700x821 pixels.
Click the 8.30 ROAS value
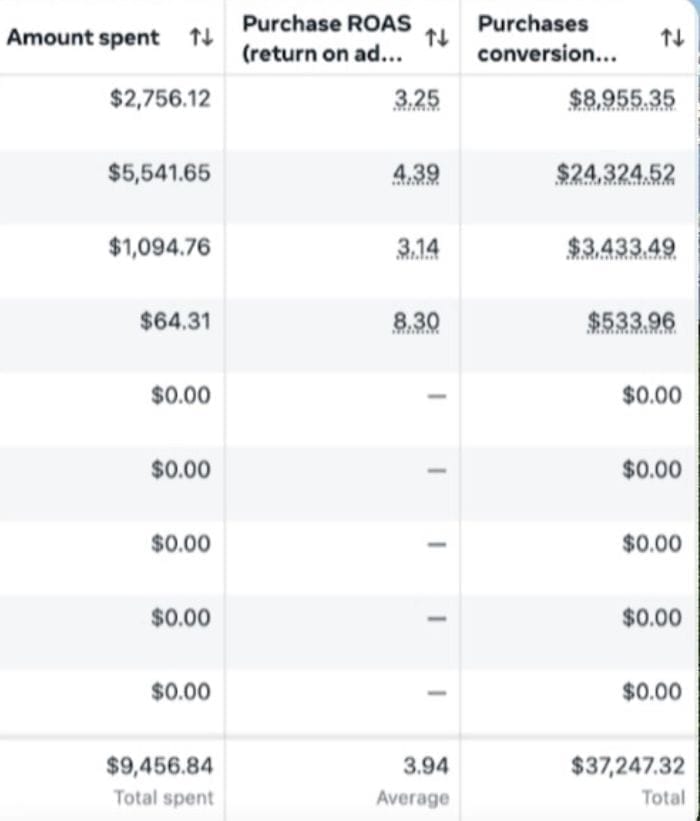point(416,321)
